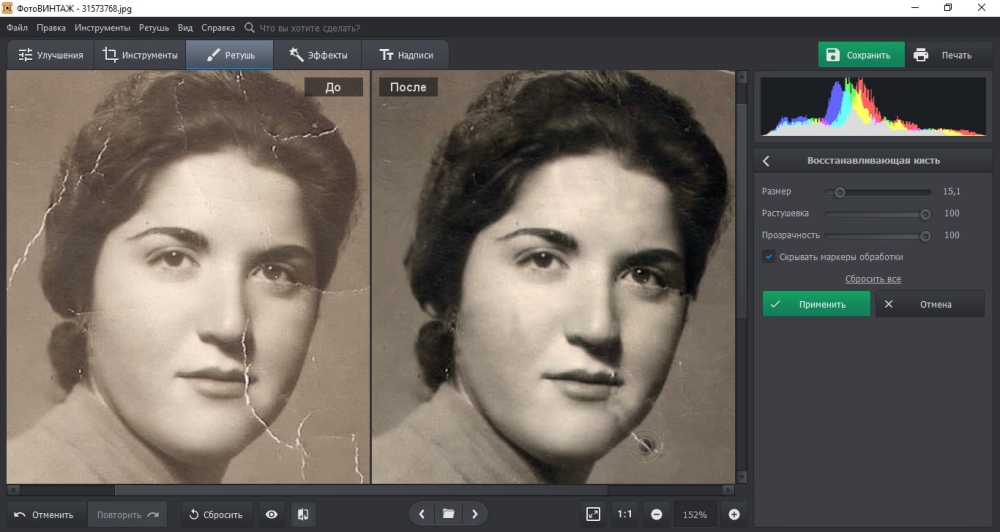The height and width of the screenshot is (532, 1000).
Task: Set zoom to 1:1
Action: coord(625,514)
